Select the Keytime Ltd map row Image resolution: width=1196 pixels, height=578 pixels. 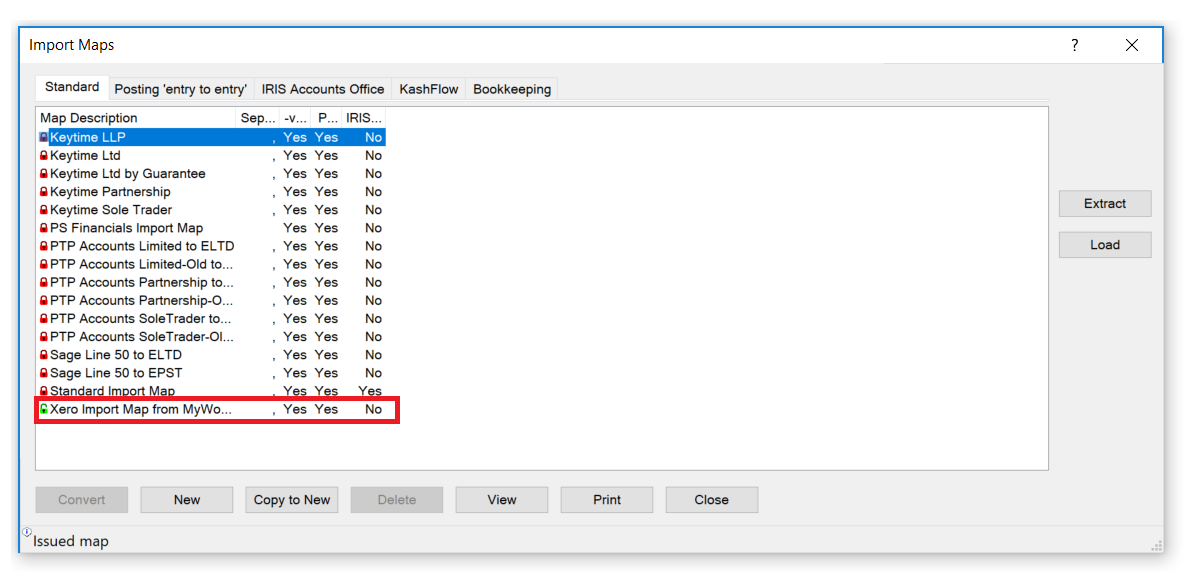(x=211, y=156)
